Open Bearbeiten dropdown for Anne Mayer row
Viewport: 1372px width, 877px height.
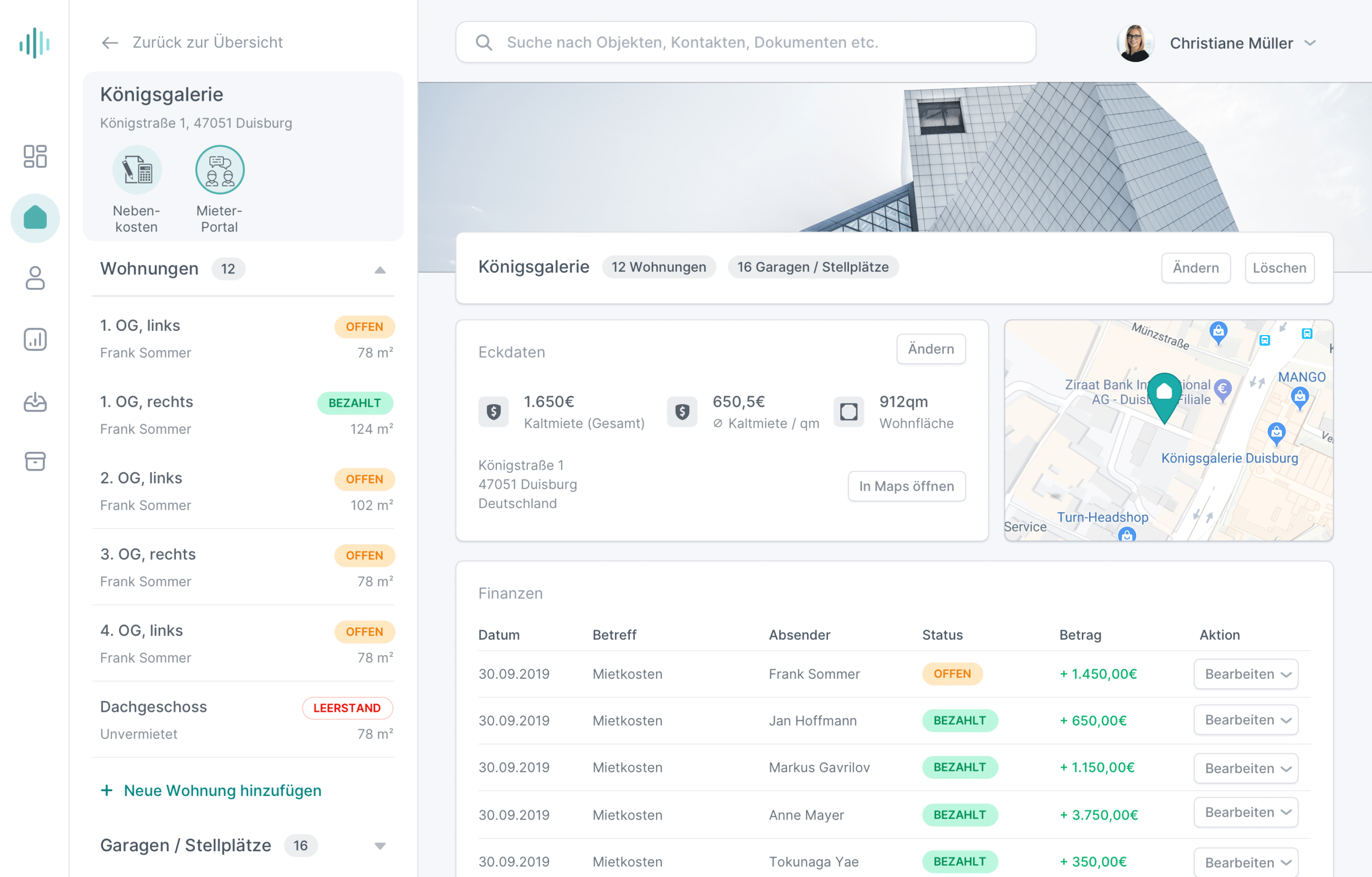point(1246,812)
